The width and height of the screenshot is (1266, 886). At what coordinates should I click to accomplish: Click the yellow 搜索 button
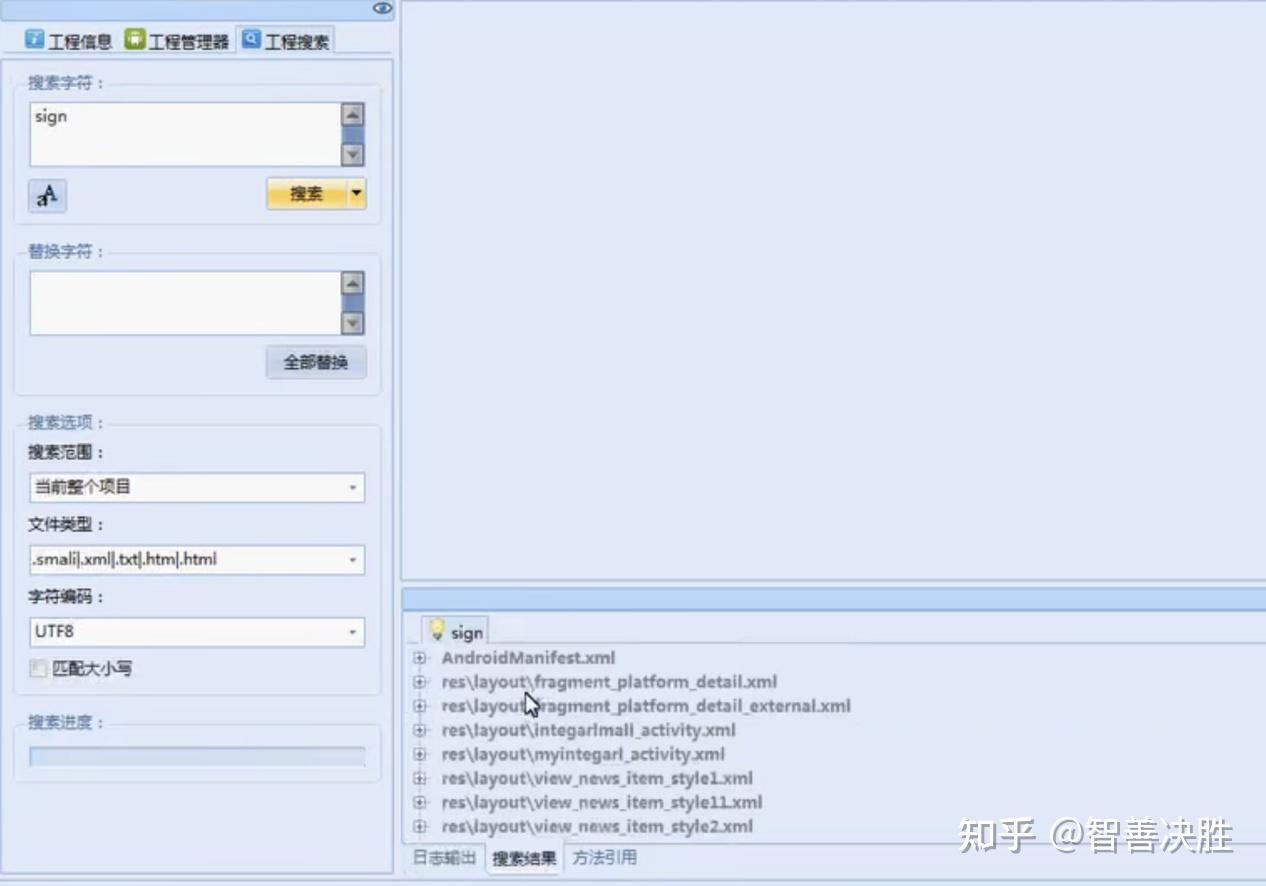click(x=307, y=194)
